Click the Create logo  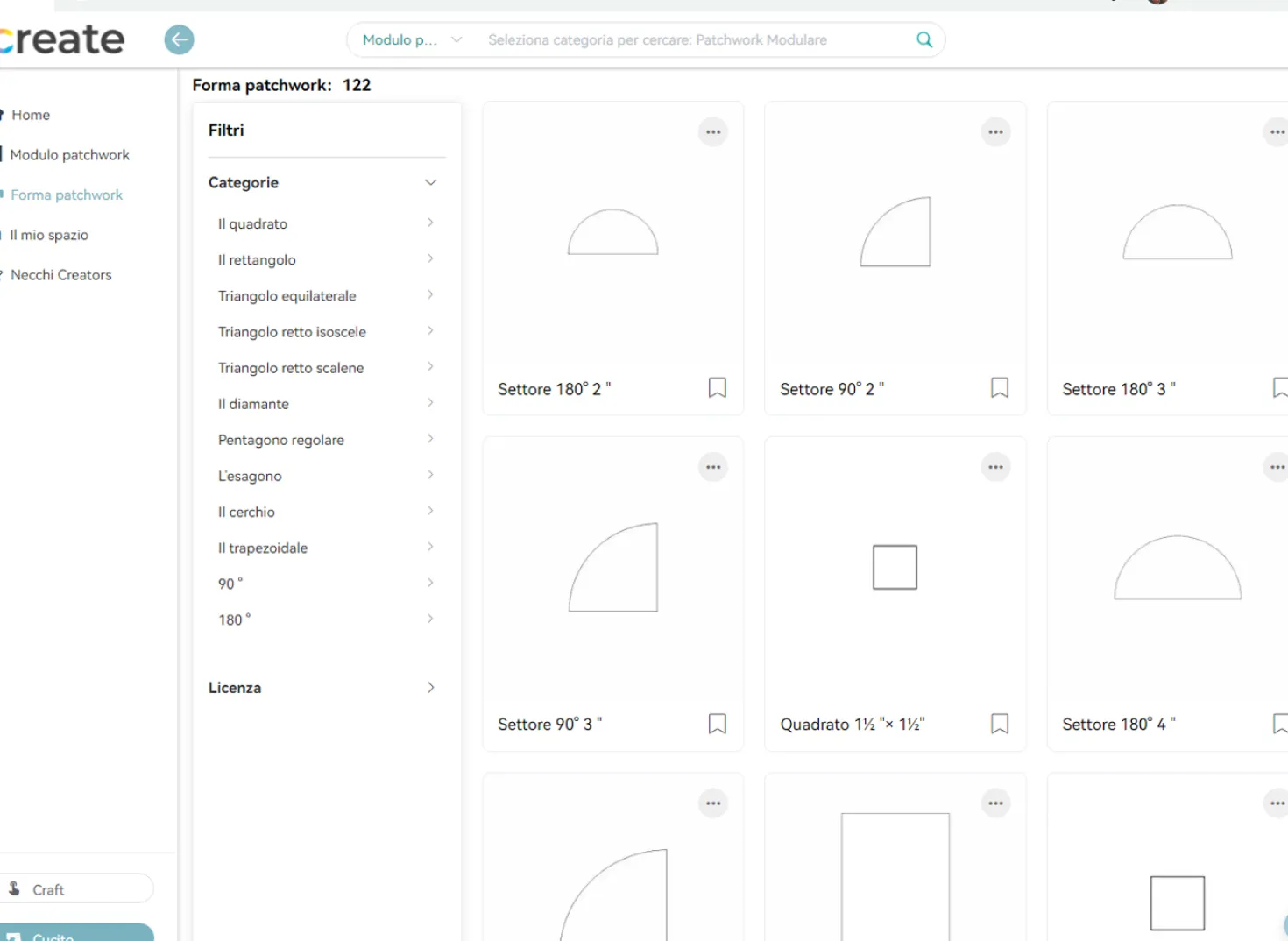[x=62, y=39]
